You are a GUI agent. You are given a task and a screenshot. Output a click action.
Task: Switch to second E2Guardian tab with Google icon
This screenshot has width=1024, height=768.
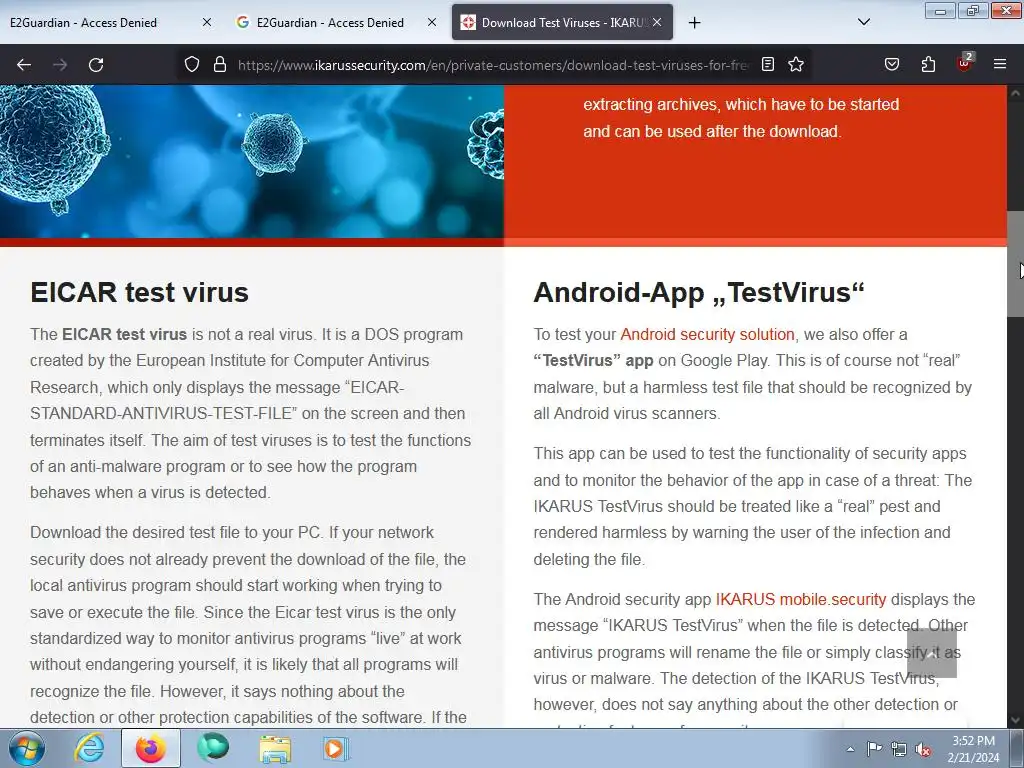click(336, 22)
